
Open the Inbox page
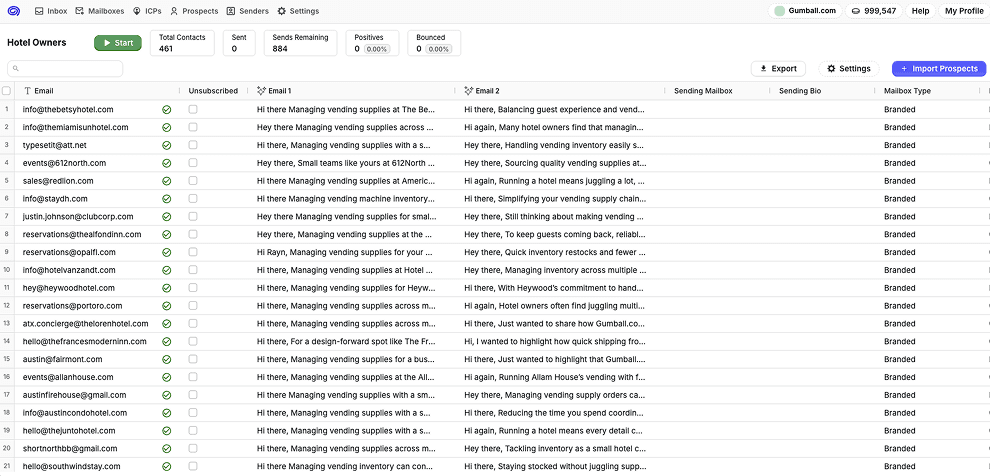[x=51, y=11]
